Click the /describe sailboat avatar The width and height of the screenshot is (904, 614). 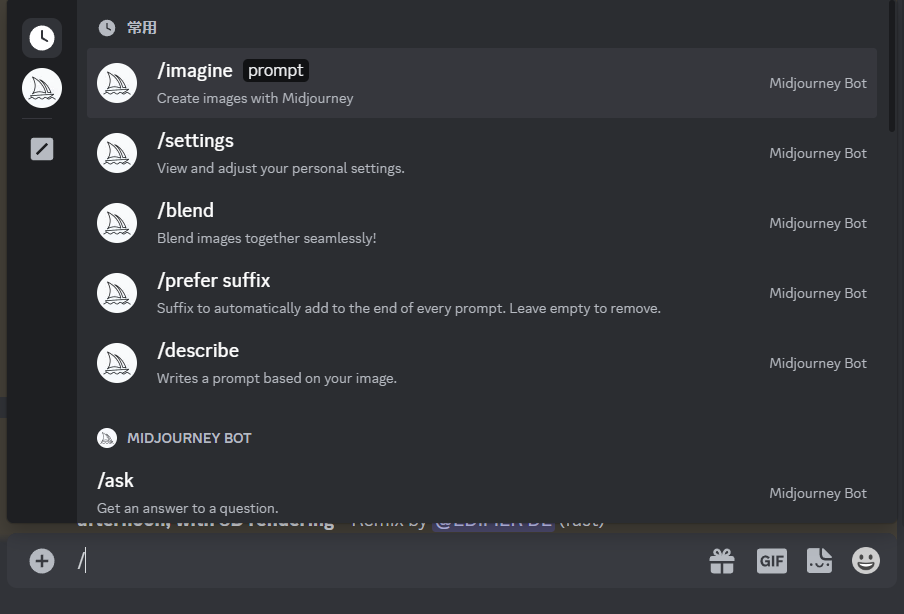(117, 363)
